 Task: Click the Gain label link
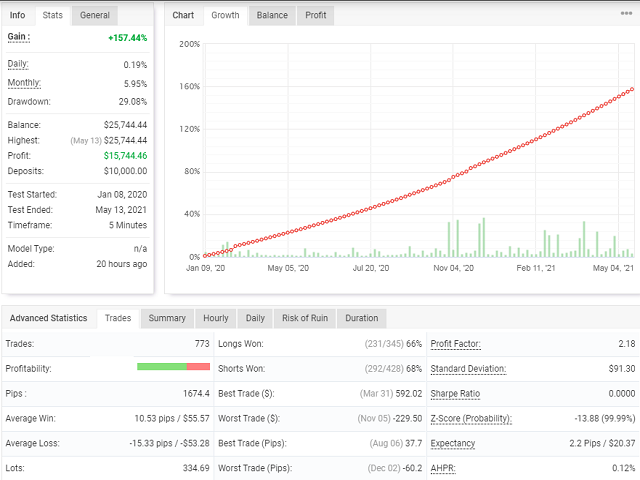point(18,37)
